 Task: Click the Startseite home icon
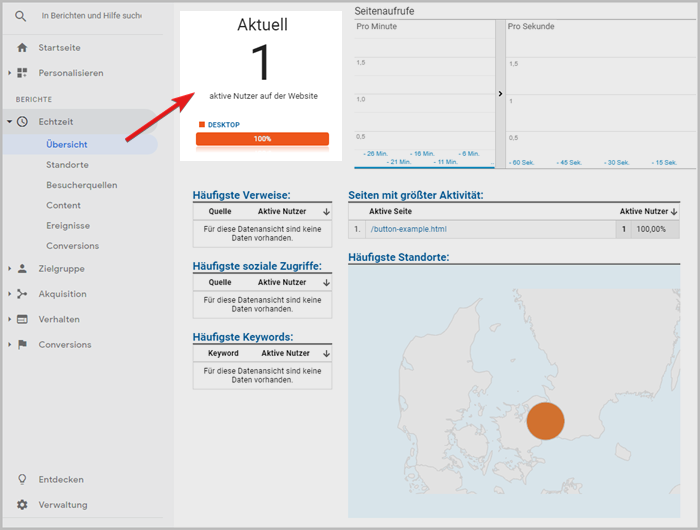[x=22, y=48]
